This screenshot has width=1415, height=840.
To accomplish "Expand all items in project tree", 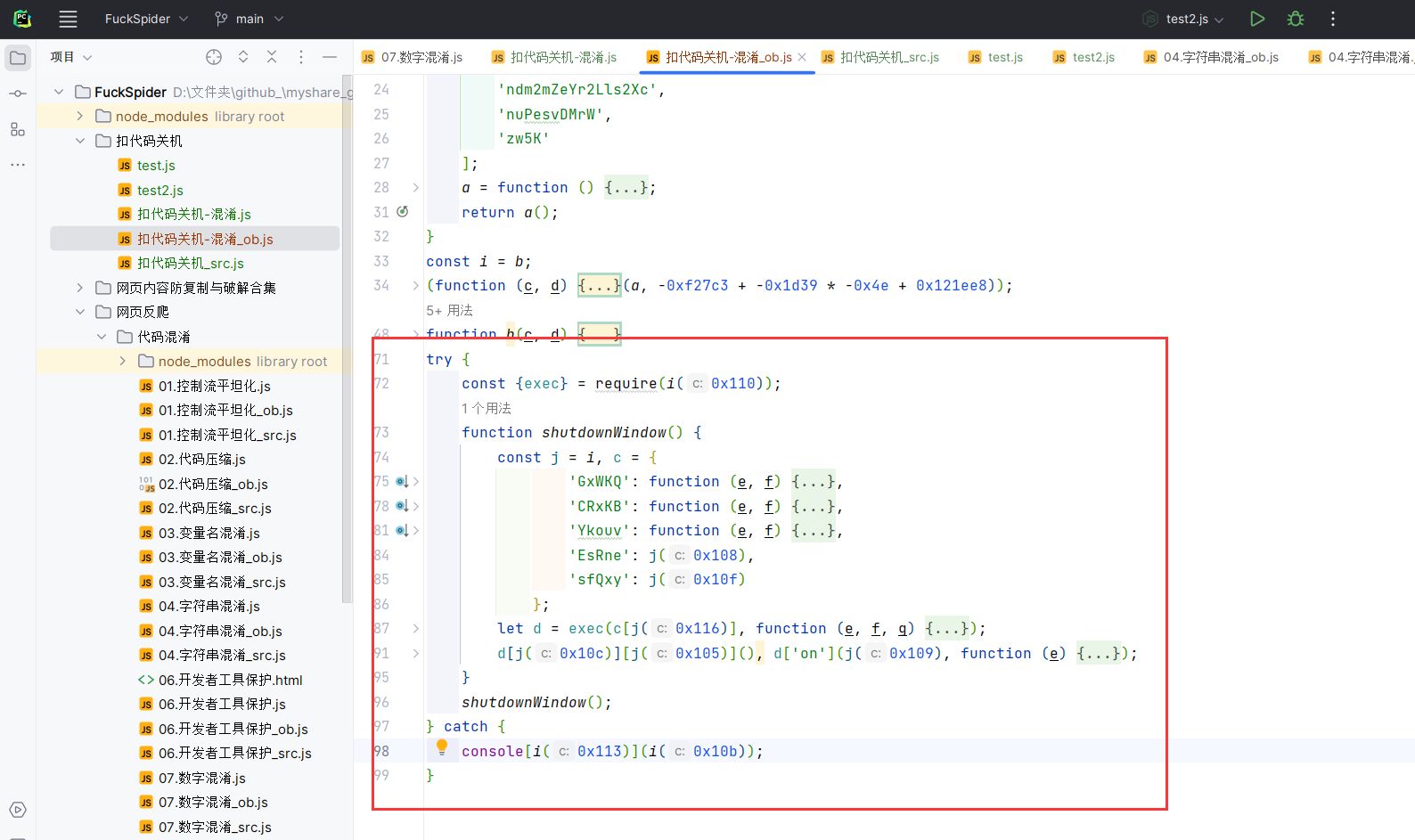I will pos(243,57).
